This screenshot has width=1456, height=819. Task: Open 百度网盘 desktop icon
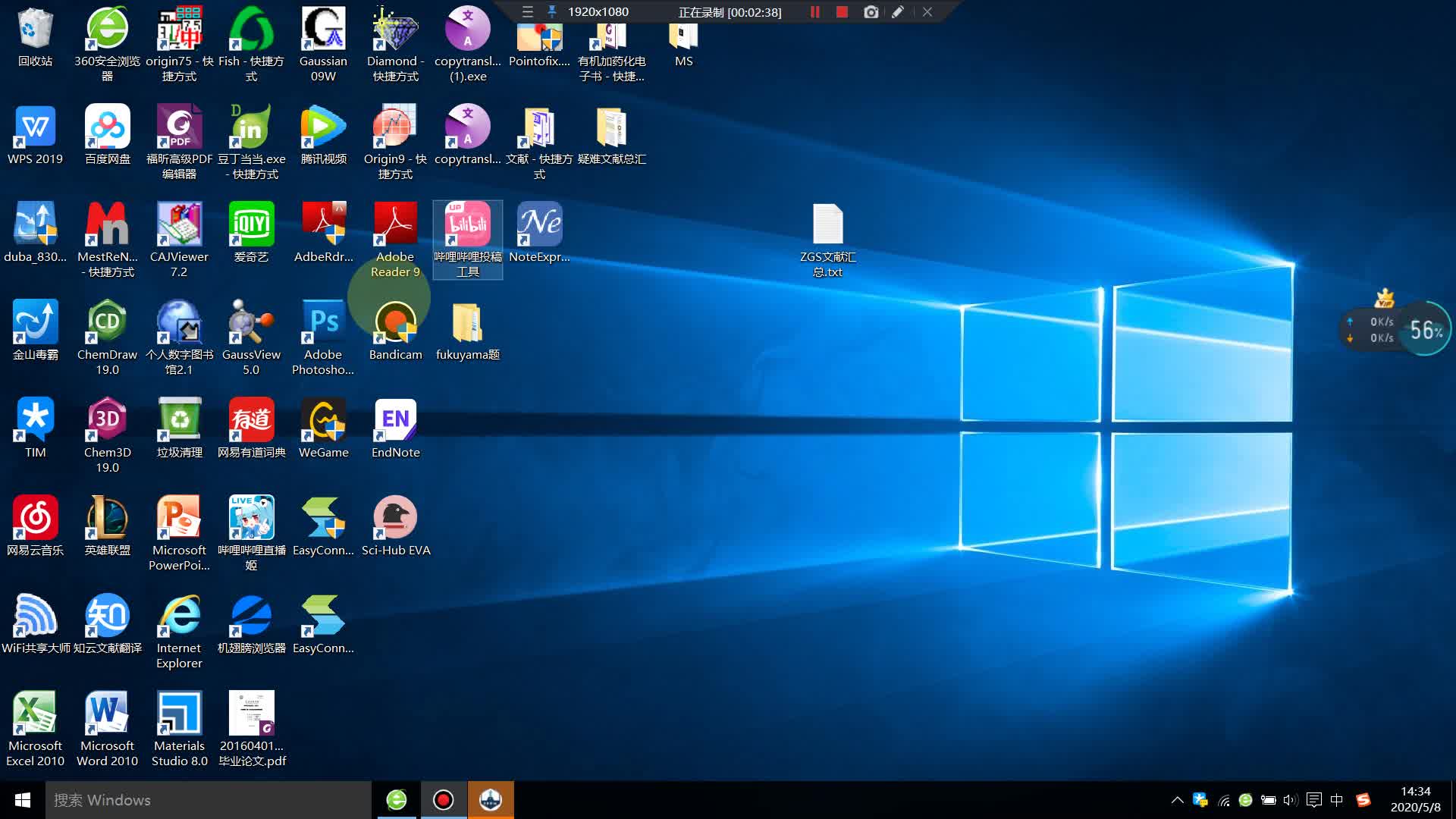107,127
